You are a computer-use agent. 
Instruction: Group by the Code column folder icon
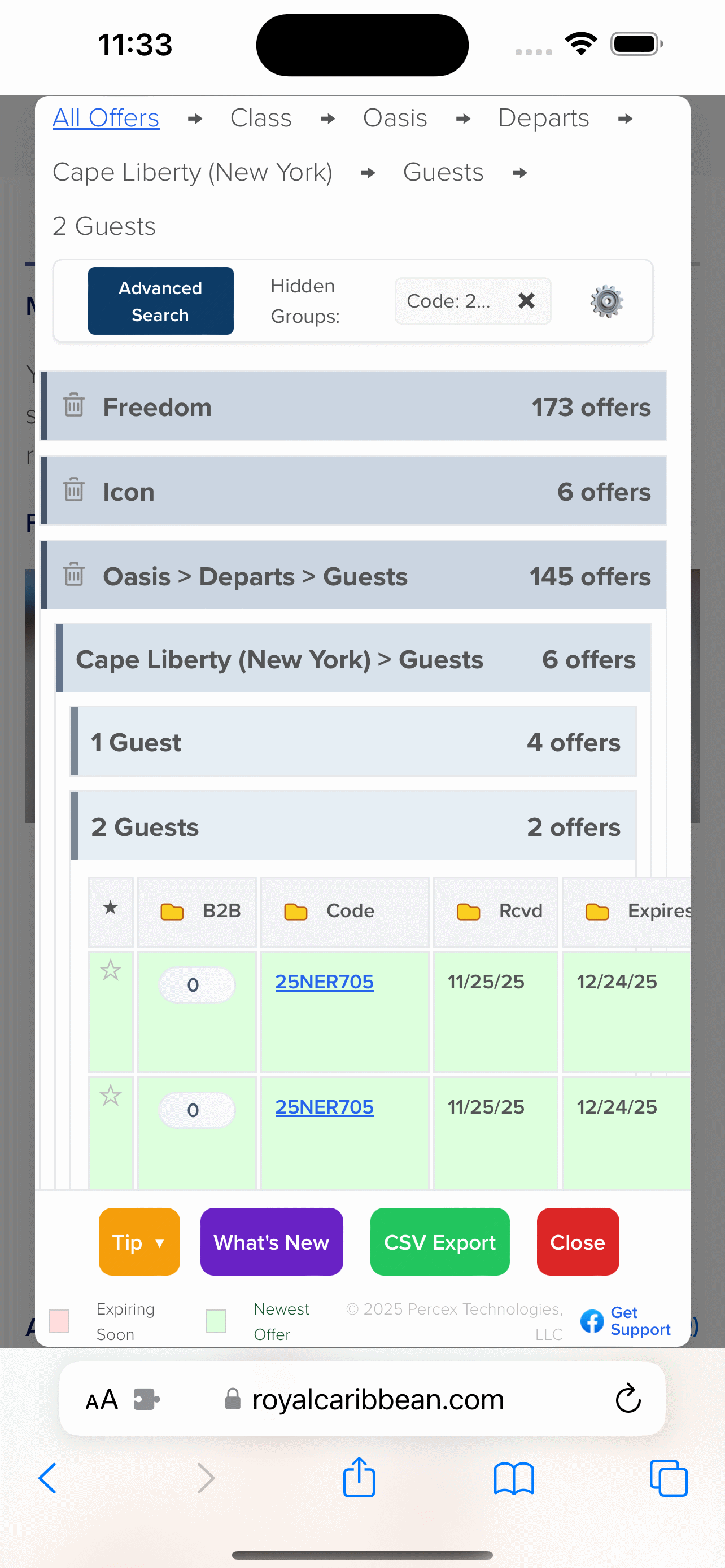click(x=296, y=911)
